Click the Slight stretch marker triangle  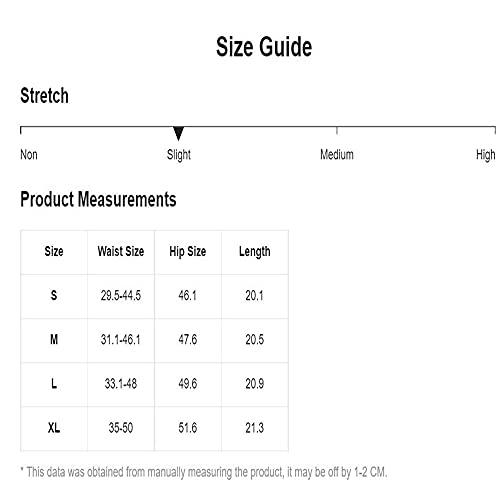179,134
